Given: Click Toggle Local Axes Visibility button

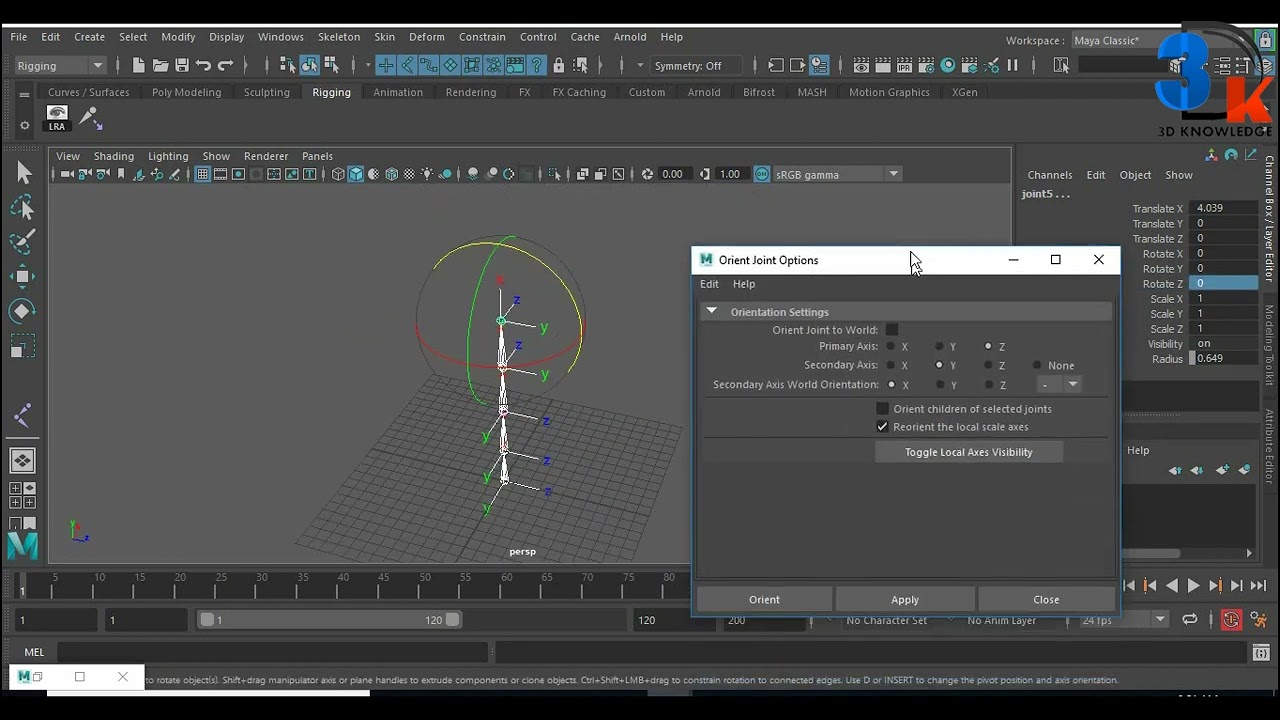Looking at the screenshot, I should pyautogui.click(x=968, y=452).
